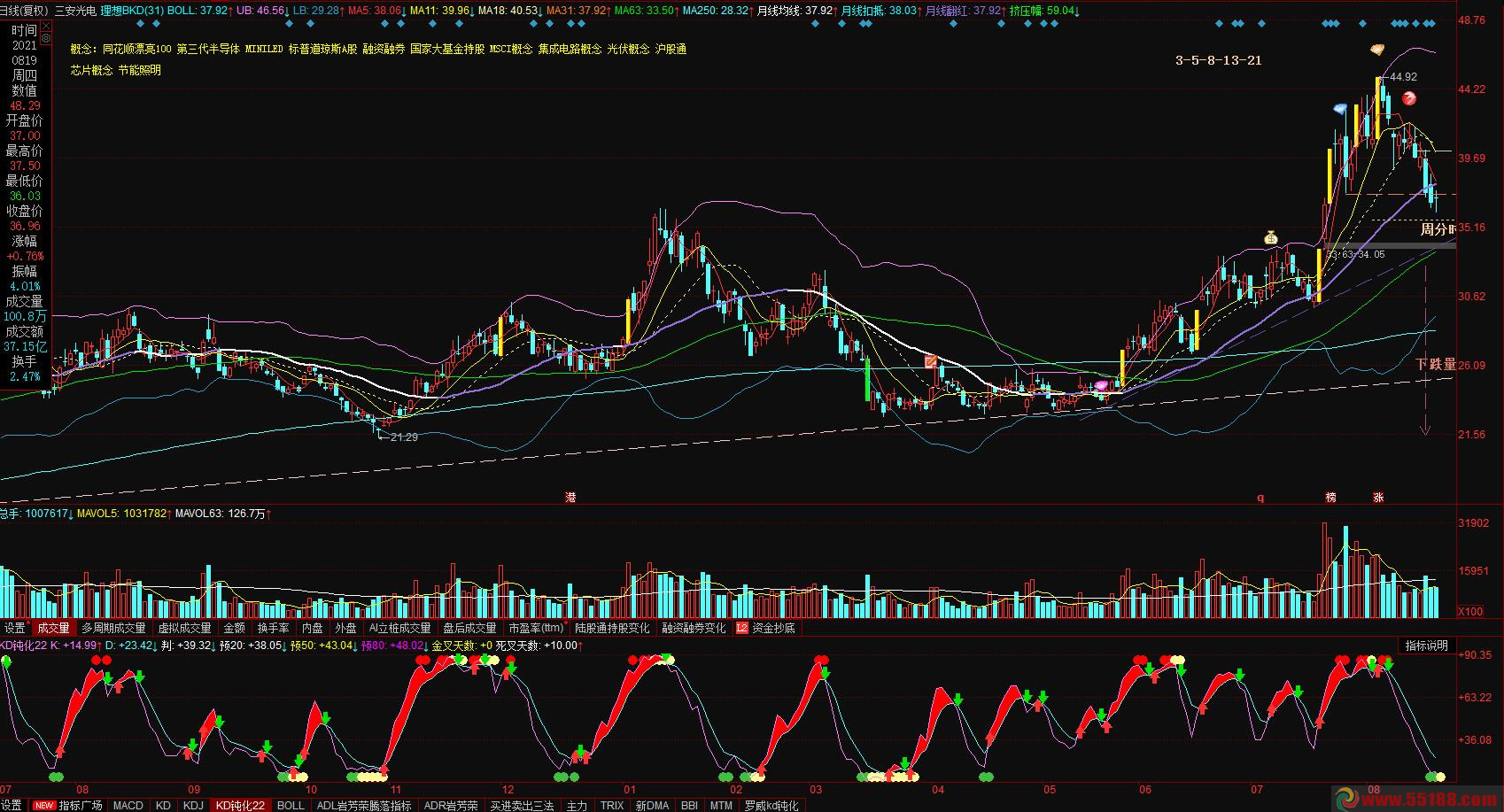Click the red 涨 marker on the time axis
This screenshot has height=812, width=1504.
tap(1378, 498)
